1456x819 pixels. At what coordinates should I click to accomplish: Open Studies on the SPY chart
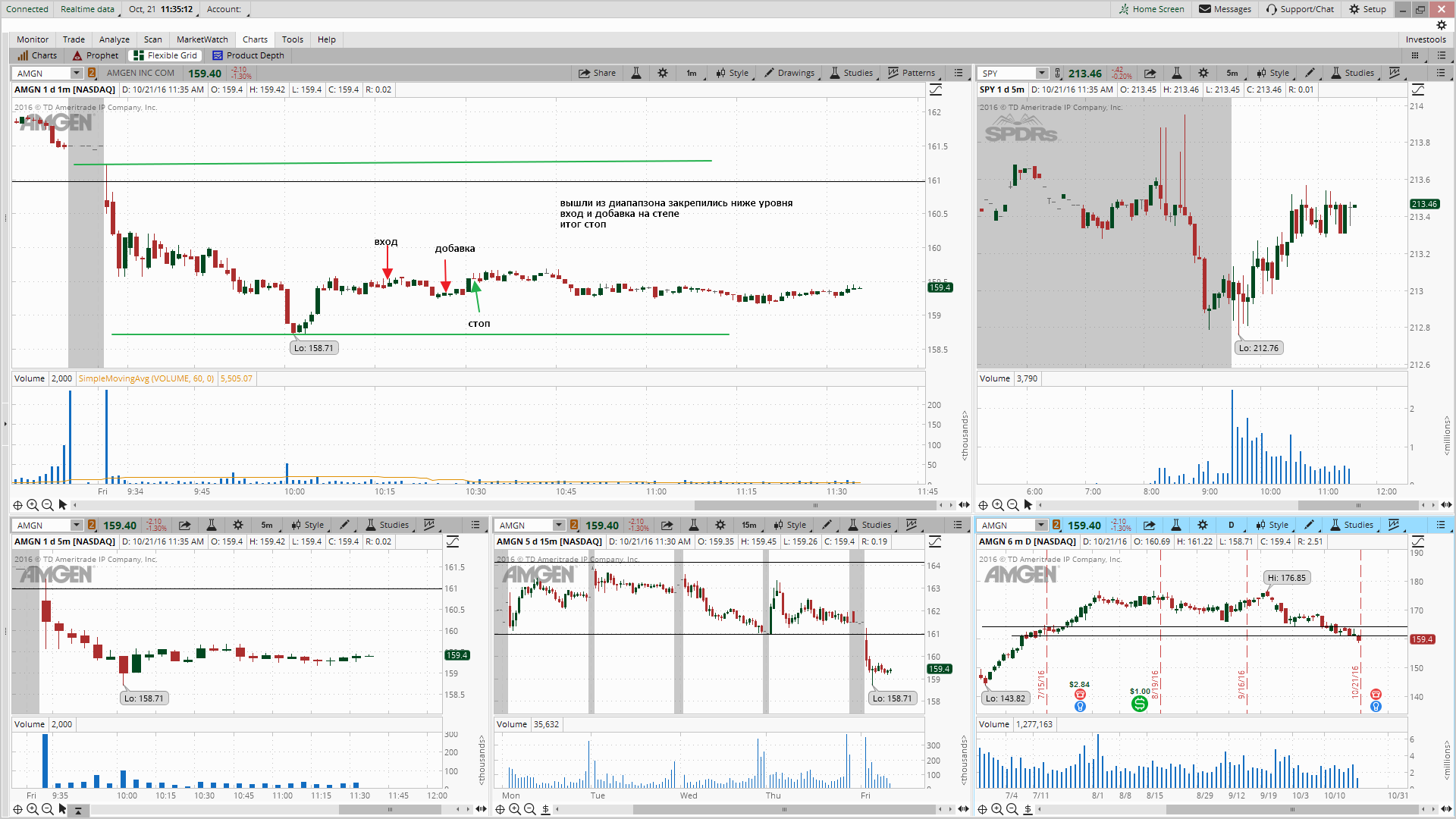(x=1352, y=74)
